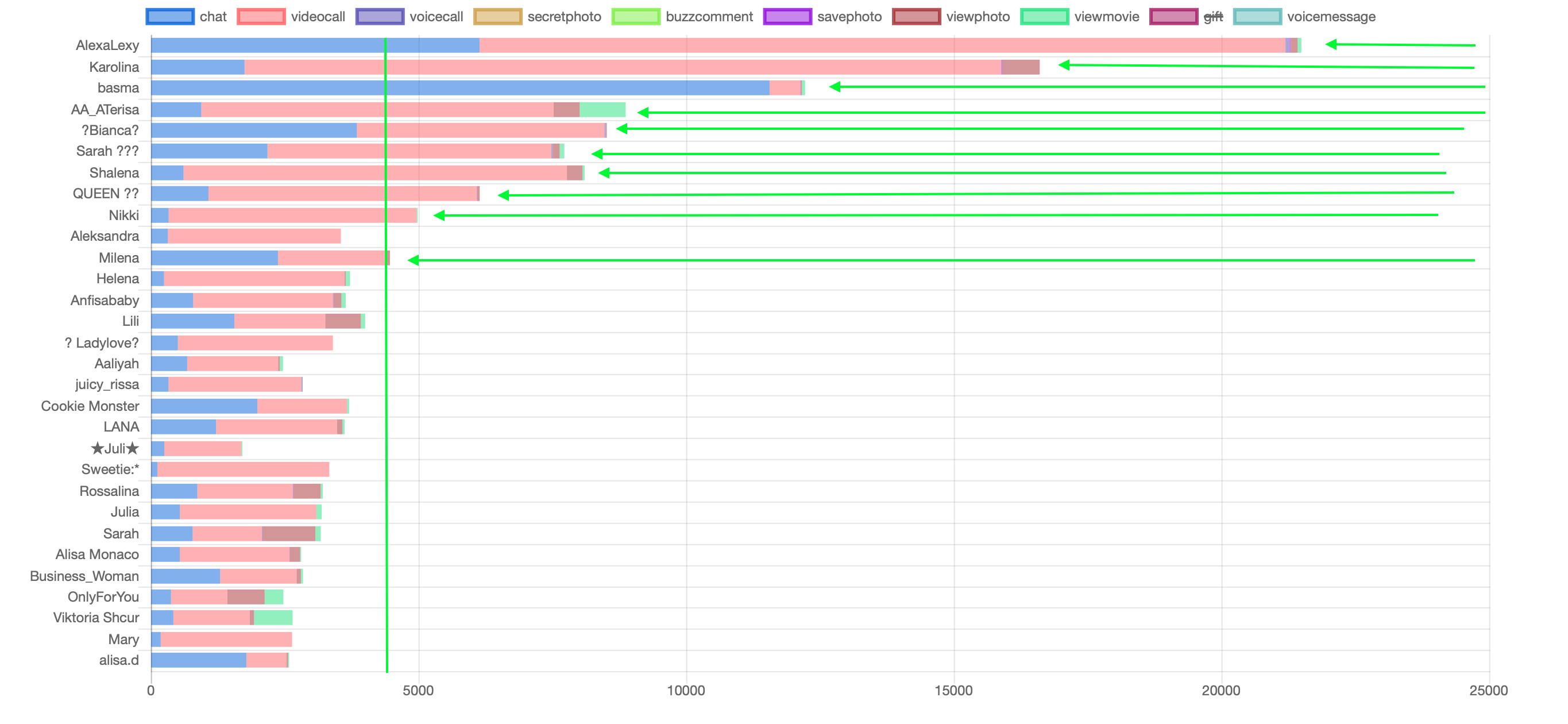The image size is (1568, 724).
Task: Click the Alisa Monaco axis label
Action: click(97, 554)
